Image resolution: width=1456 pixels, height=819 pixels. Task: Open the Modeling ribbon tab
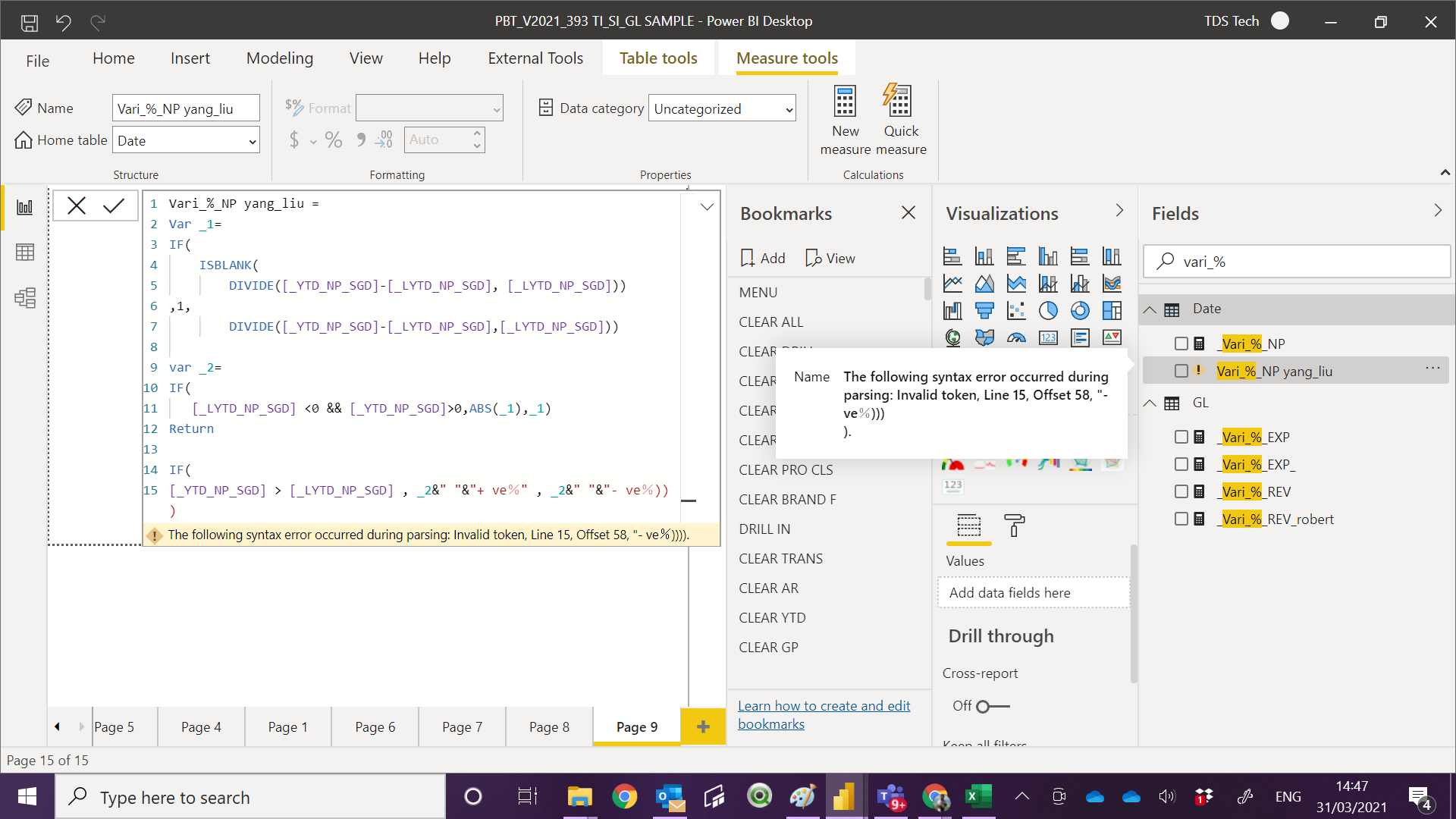pos(280,58)
